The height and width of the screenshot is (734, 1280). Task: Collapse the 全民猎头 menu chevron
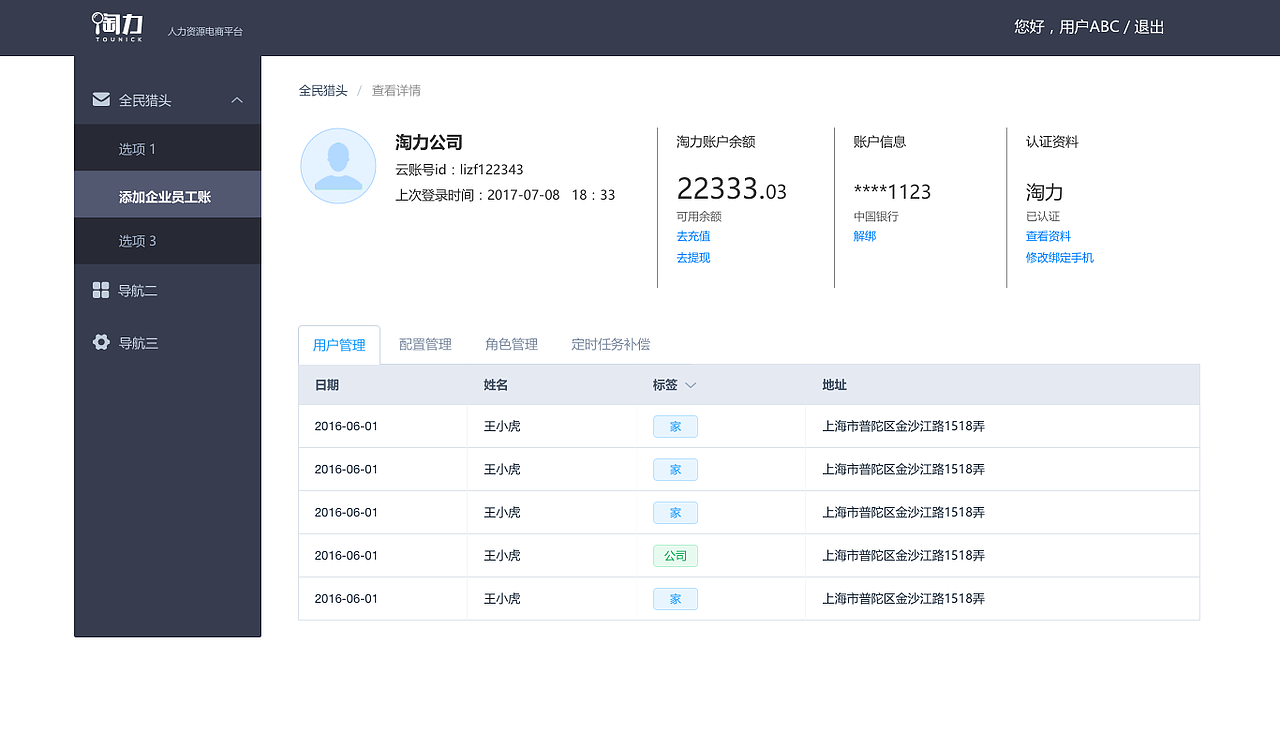pos(237,100)
